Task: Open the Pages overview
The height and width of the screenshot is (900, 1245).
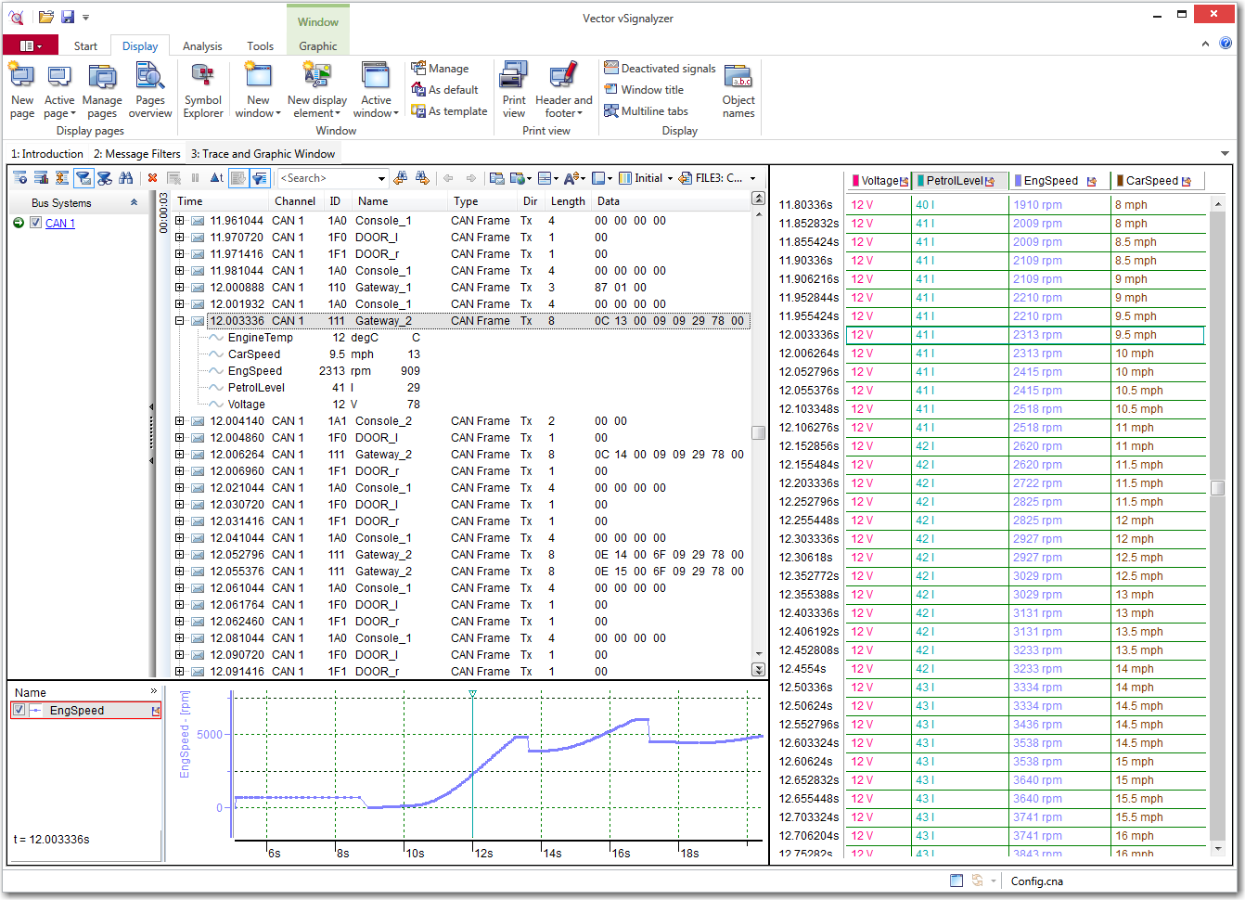Action: point(150,88)
